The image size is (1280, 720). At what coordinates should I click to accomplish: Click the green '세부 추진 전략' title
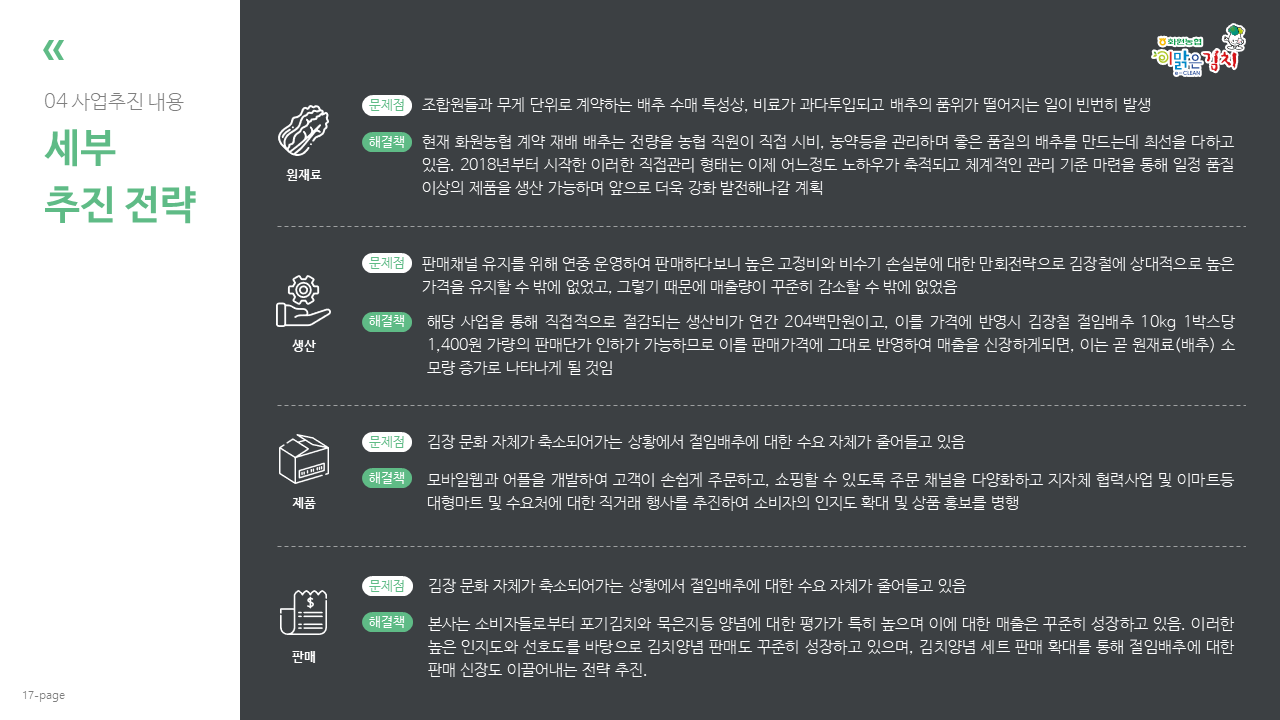coord(119,177)
